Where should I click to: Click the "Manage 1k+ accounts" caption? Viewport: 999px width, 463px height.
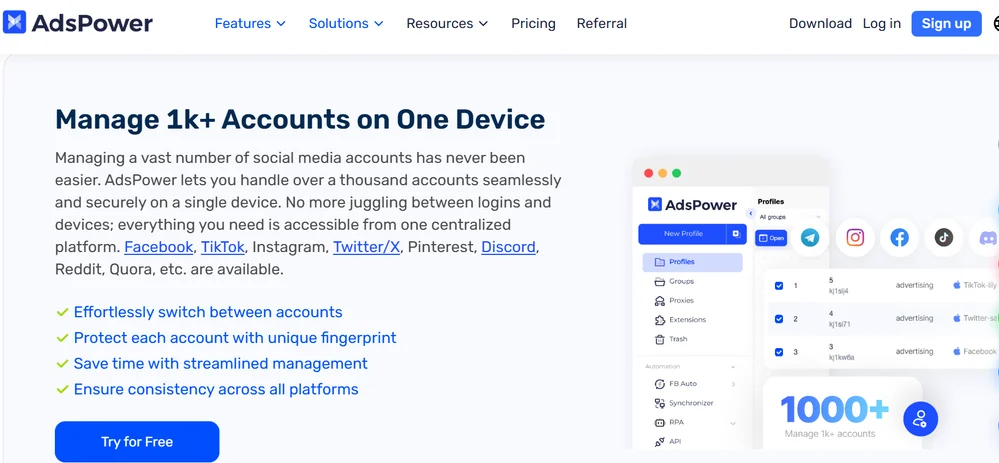point(830,434)
